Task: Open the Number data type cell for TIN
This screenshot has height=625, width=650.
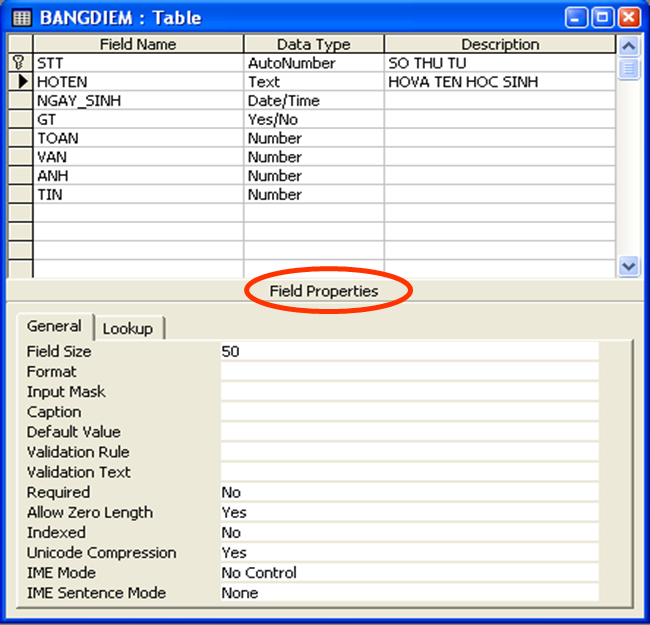Action: pos(314,194)
